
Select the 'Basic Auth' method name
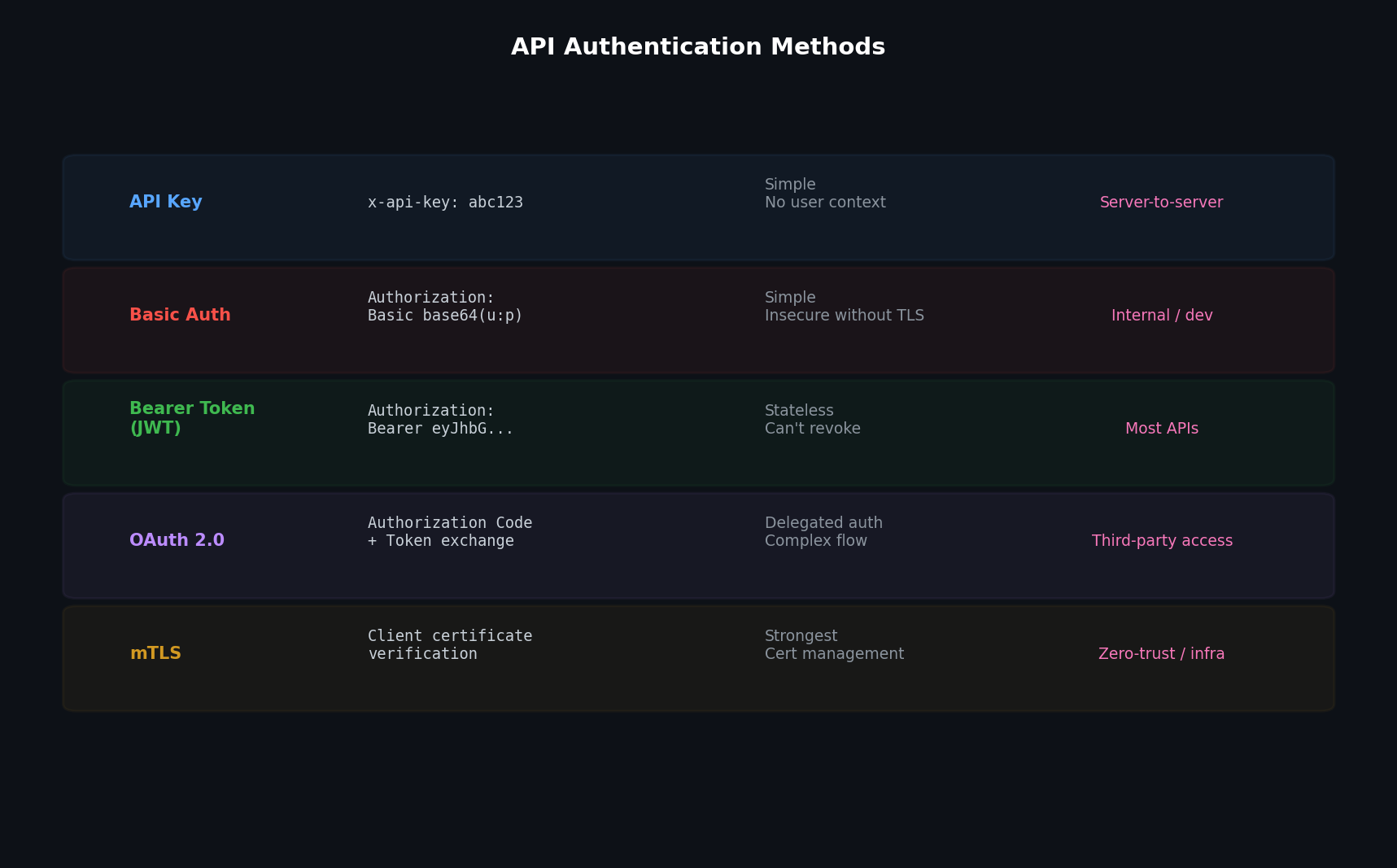180,315
